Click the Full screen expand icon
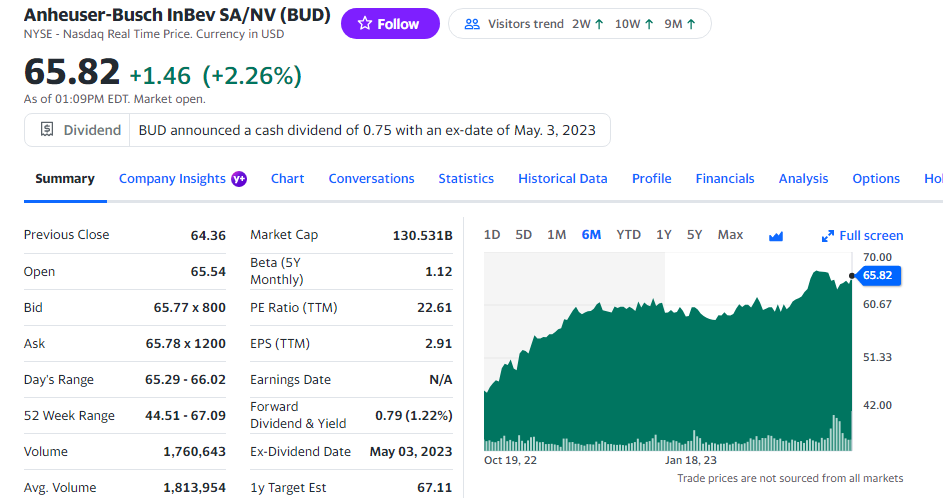 (827, 236)
